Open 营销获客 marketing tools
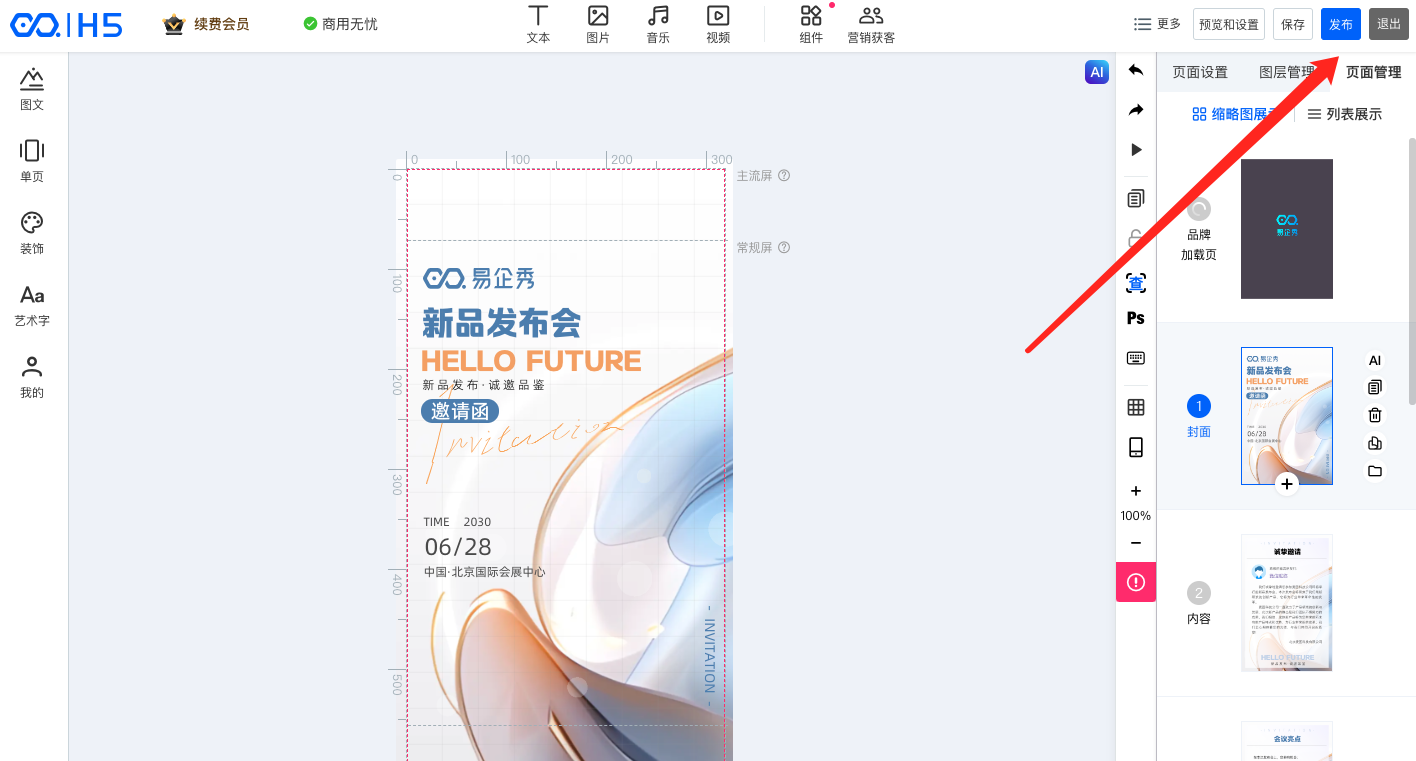1416x761 pixels. pyautogui.click(x=871, y=25)
